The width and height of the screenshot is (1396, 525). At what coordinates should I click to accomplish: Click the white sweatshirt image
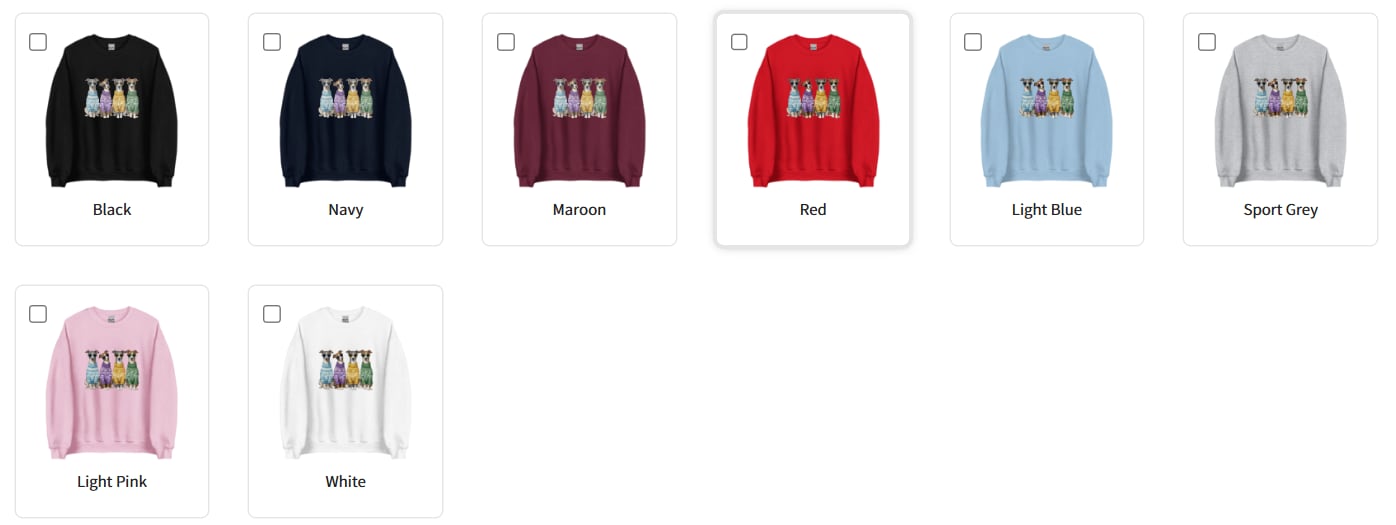coord(345,383)
